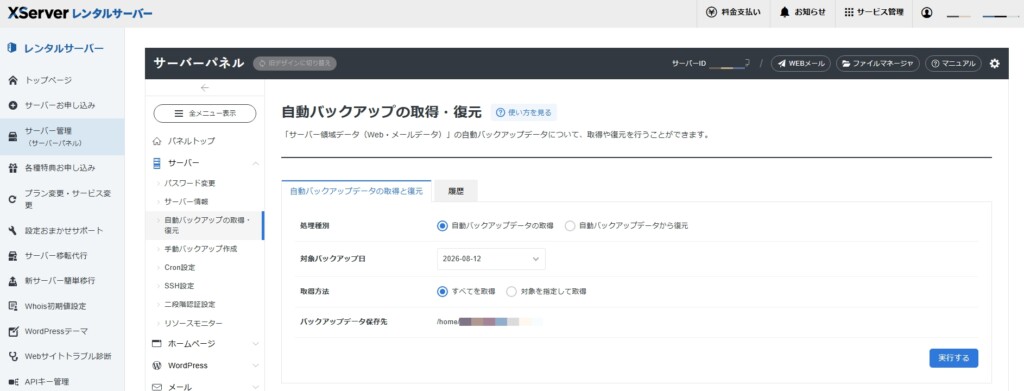1024x391 pixels.
Task: Open サーバー情報 menu item
Action: click(x=186, y=202)
